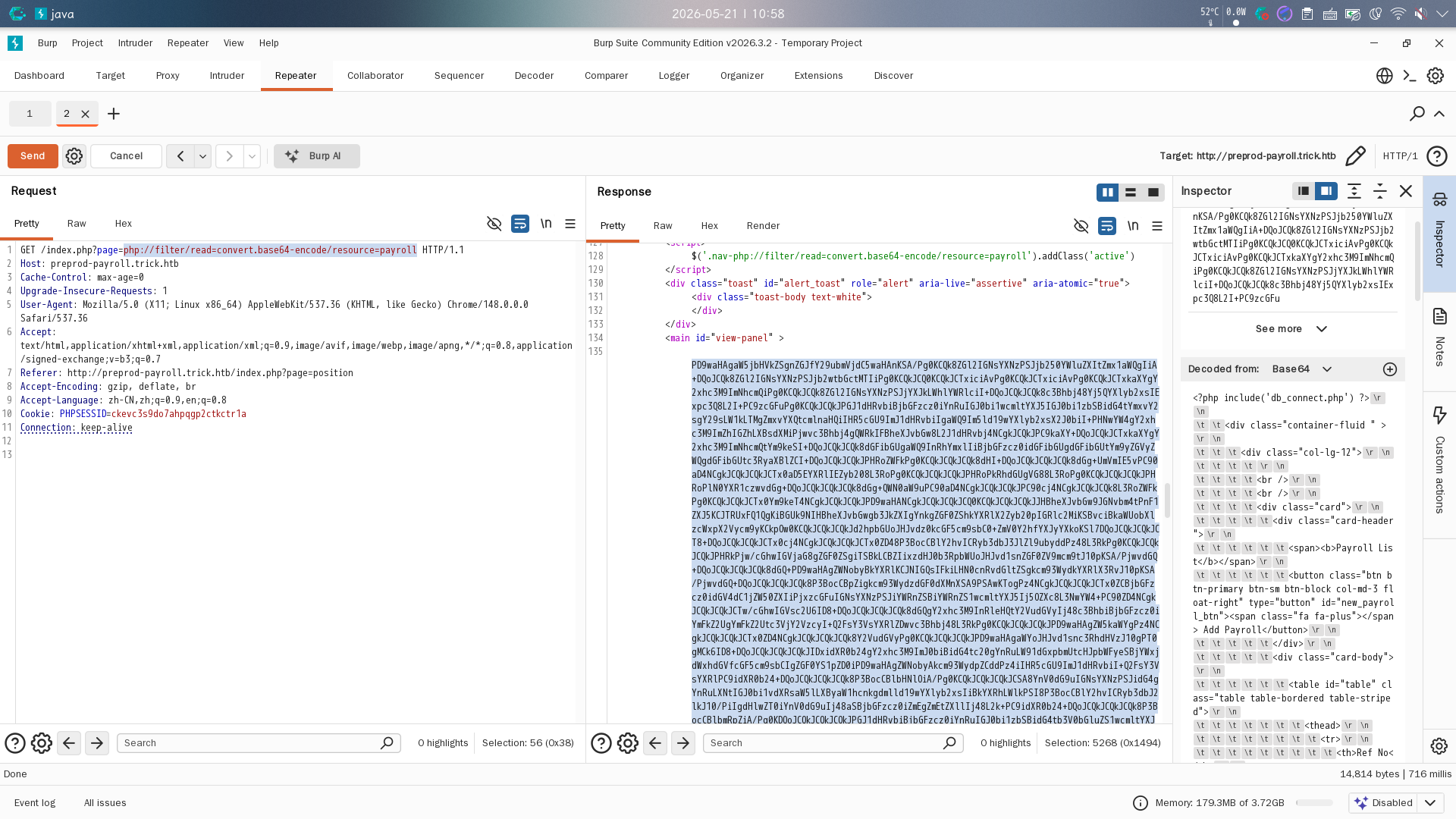The height and width of the screenshot is (819, 1456).
Task: Open the Extensions tab
Action: 818,76
